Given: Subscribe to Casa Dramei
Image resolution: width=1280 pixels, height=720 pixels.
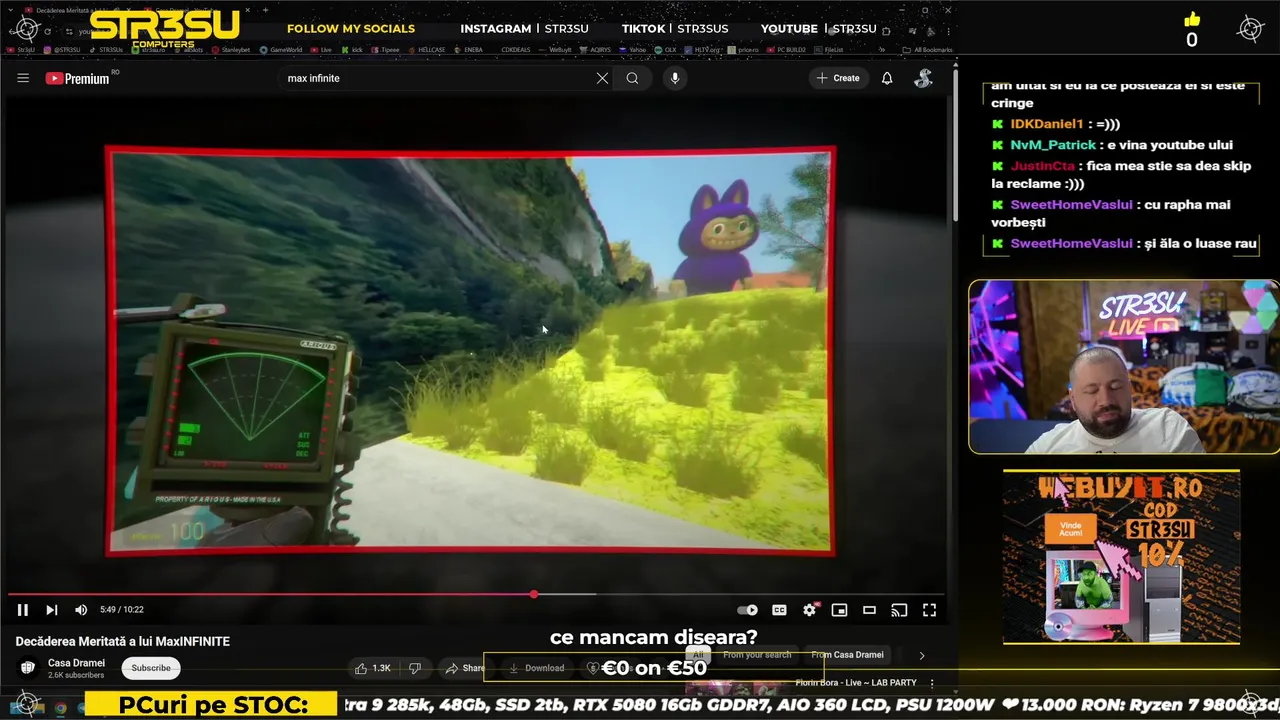Looking at the screenshot, I should pos(151,668).
